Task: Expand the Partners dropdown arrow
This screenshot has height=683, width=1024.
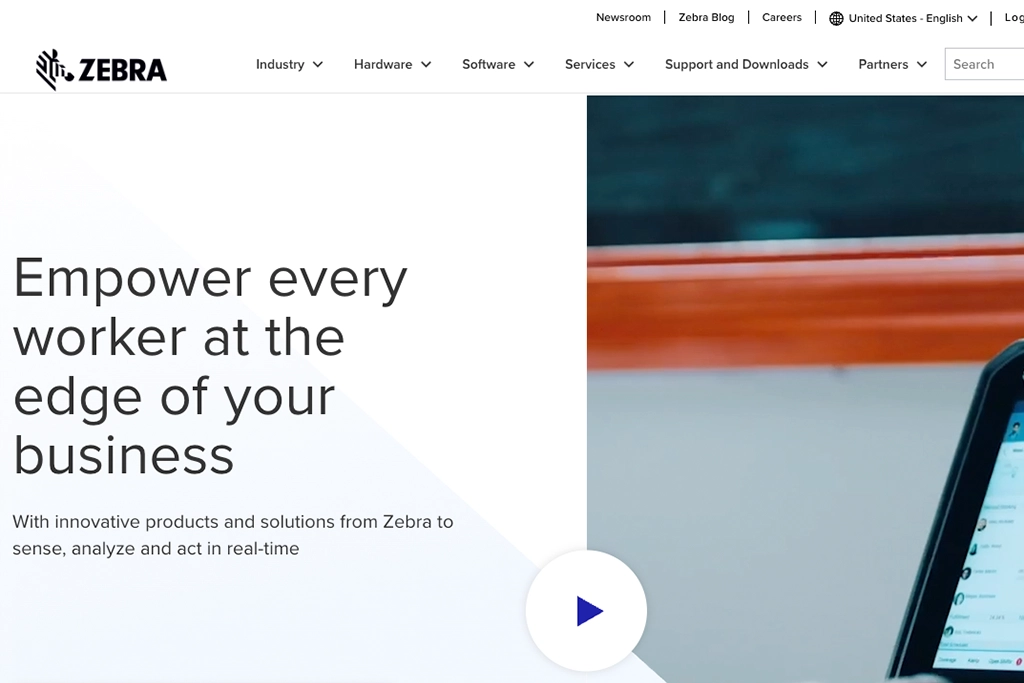Action: [x=921, y=64]
